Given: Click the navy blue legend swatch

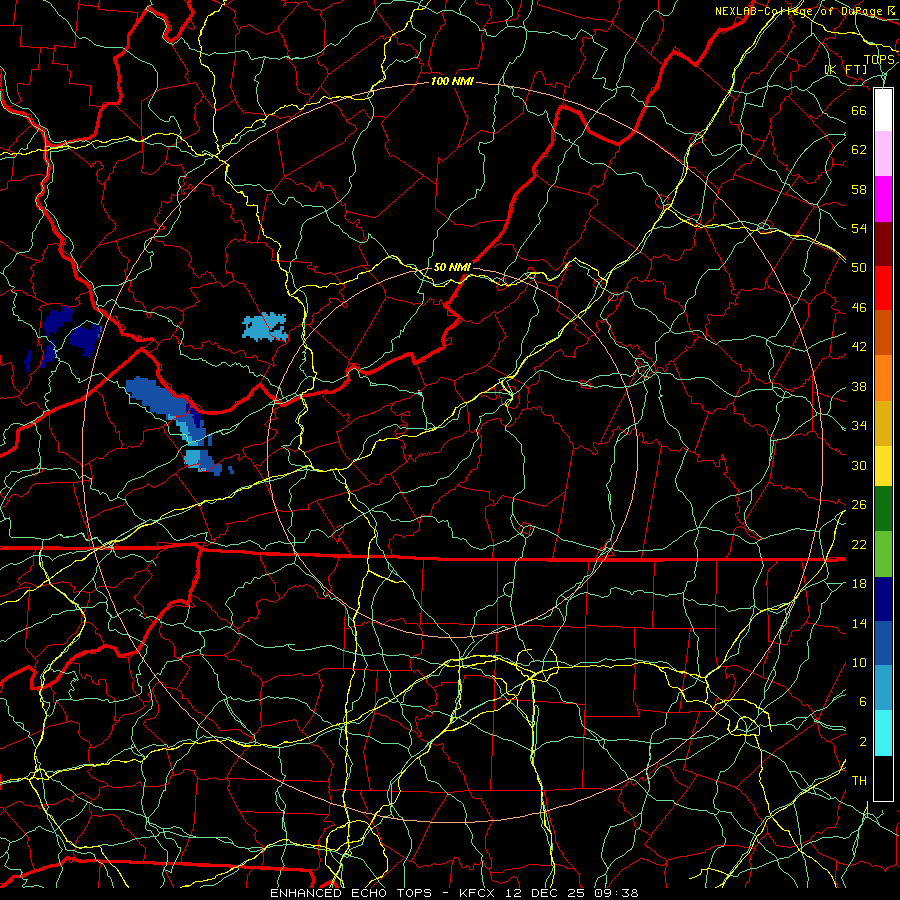Looking at the screenshot, I should [x=883, y=599].
